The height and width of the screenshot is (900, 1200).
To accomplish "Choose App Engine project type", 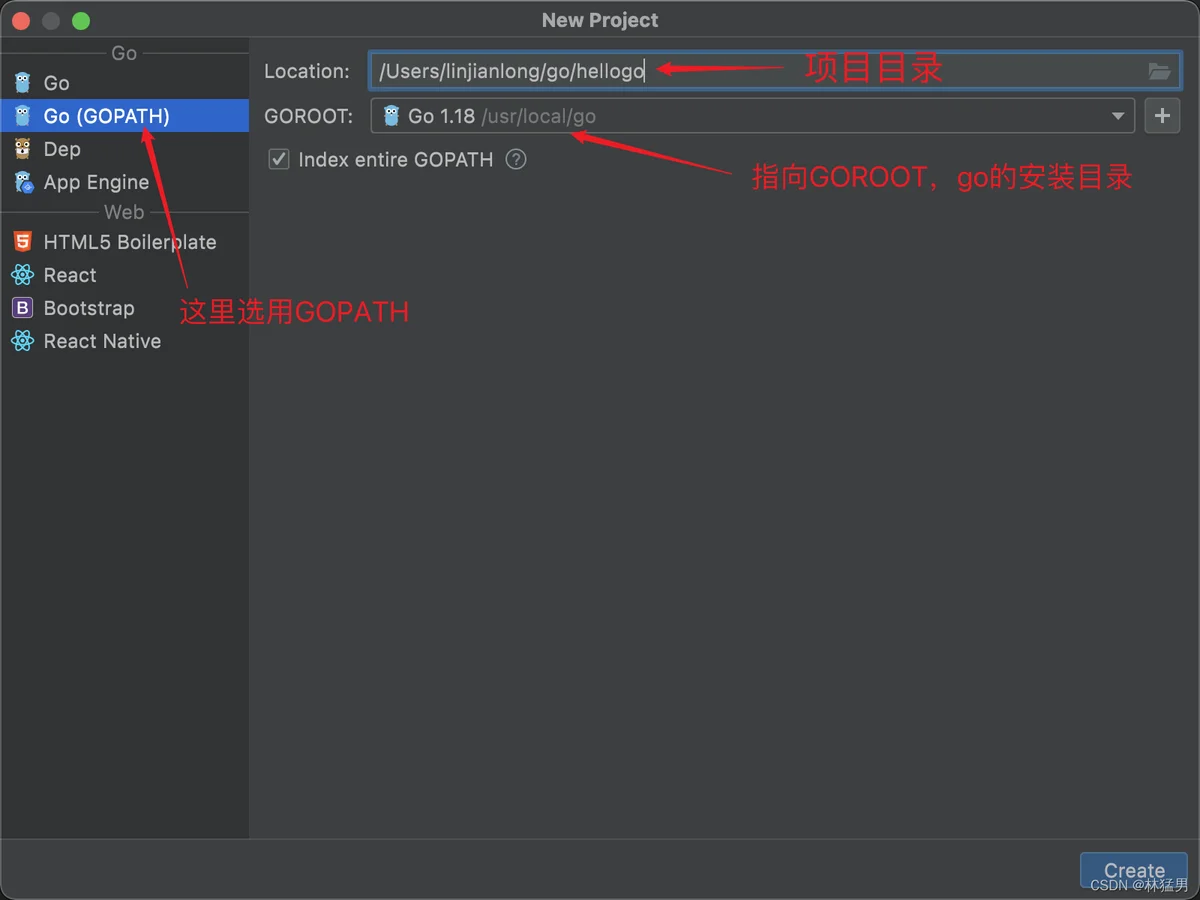I will coord(124,182).
